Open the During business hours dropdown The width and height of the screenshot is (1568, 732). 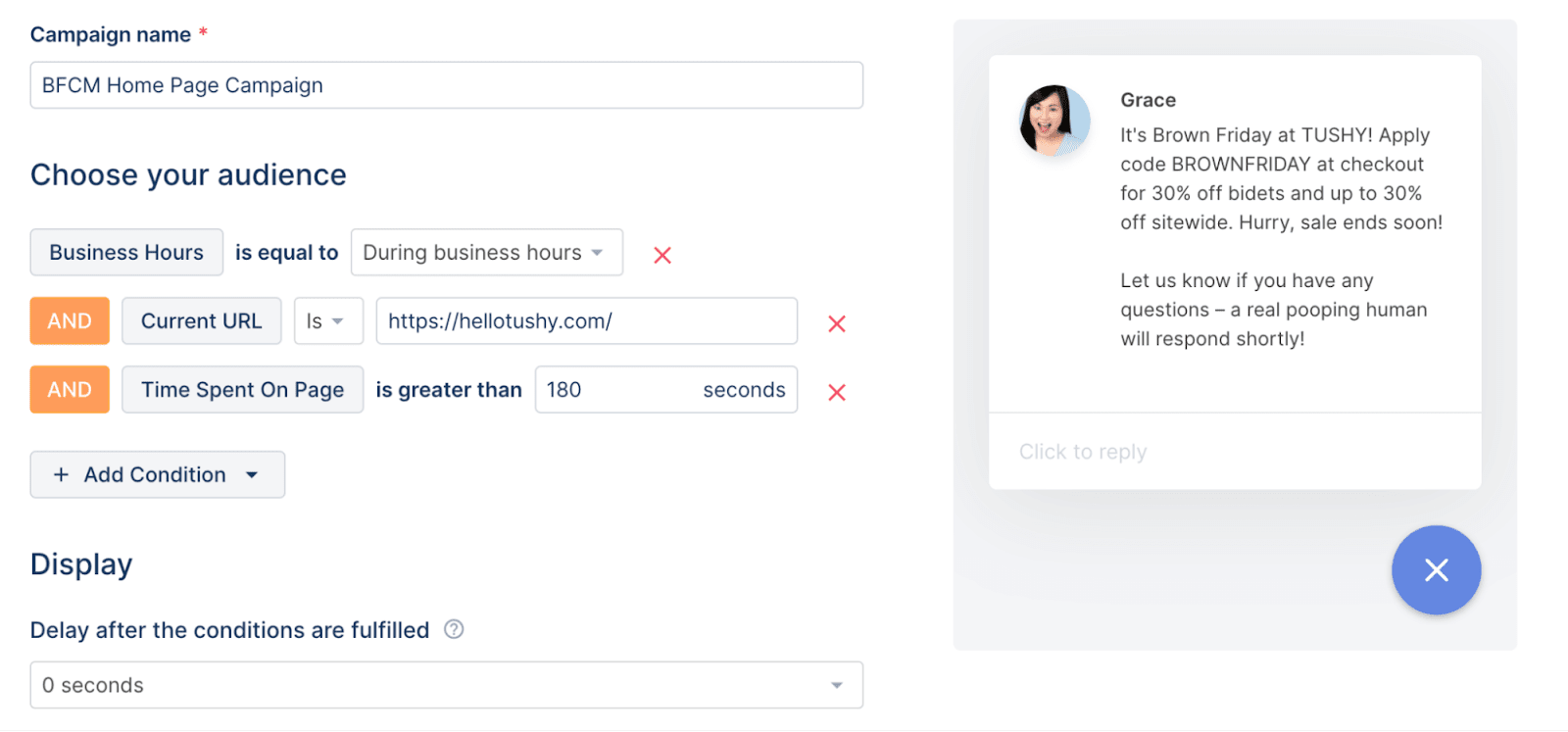click(x=487, y=252)
